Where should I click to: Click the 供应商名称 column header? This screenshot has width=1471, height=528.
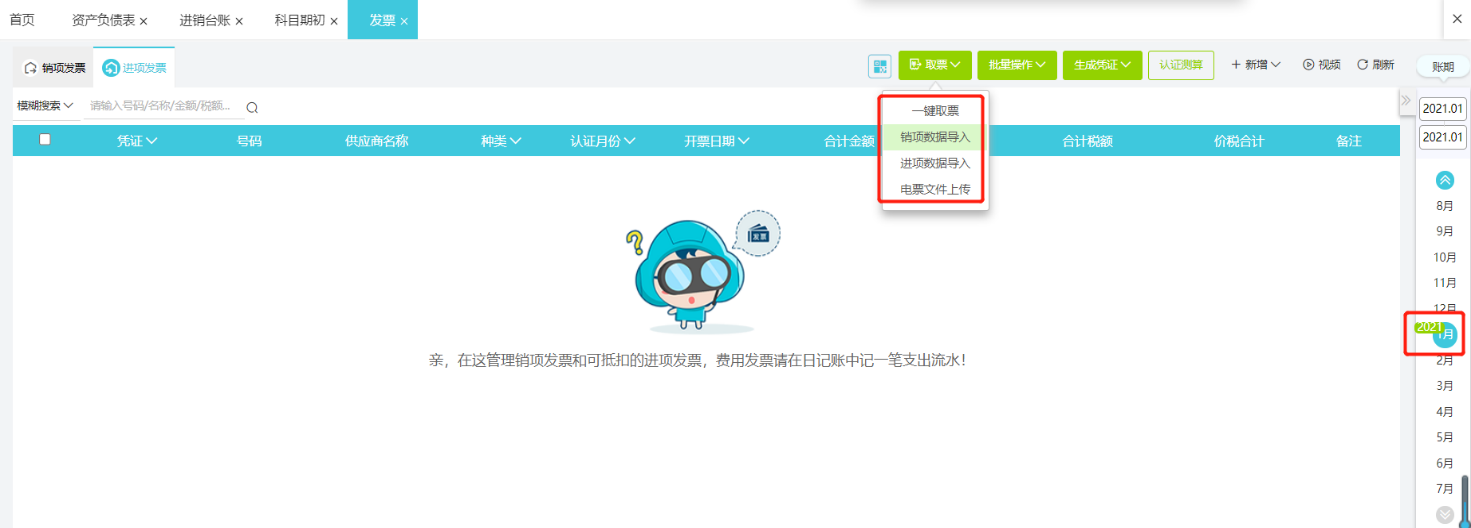[x=377, y=141]
